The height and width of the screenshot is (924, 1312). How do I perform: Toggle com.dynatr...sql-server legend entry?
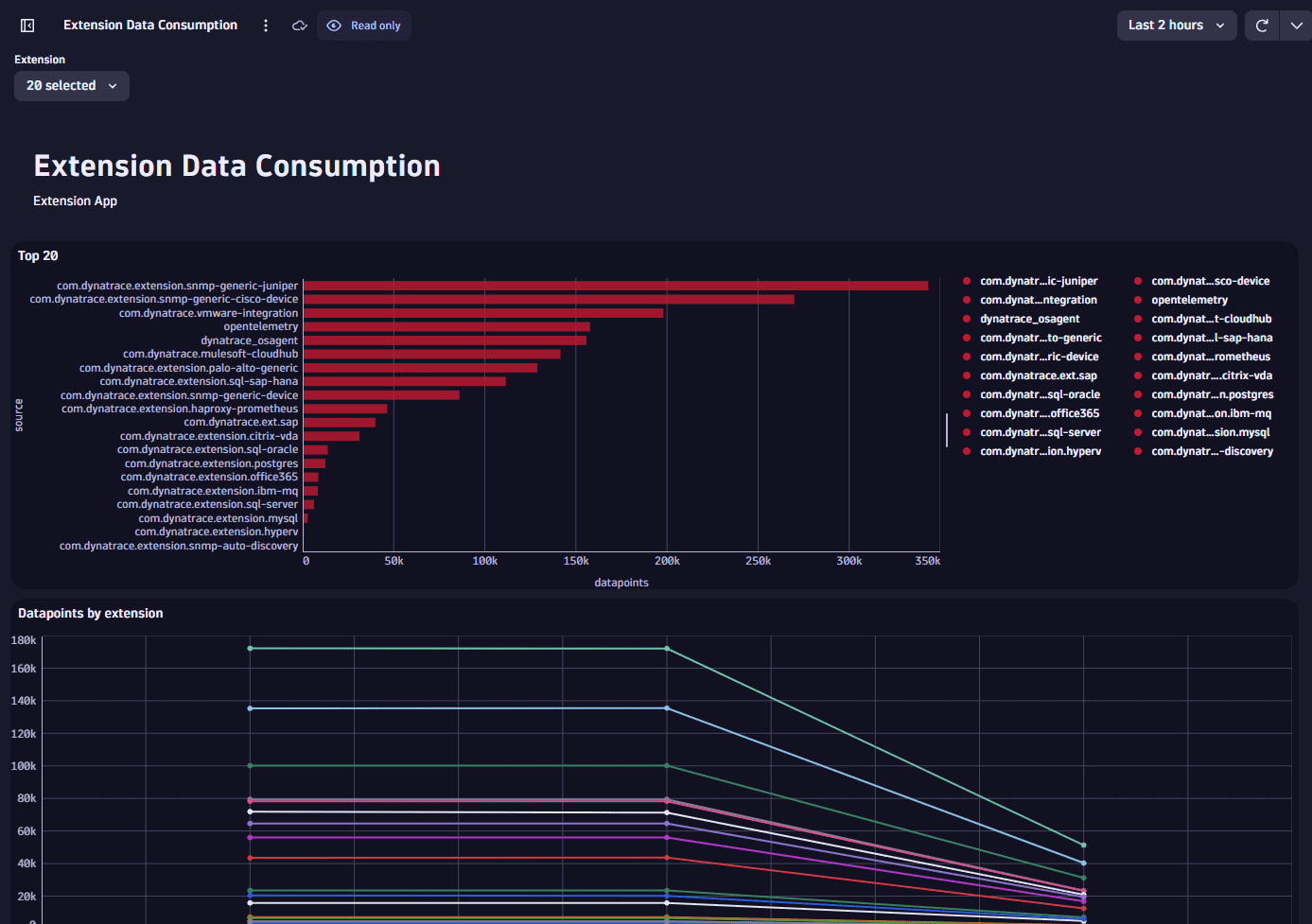[1032, 432]
